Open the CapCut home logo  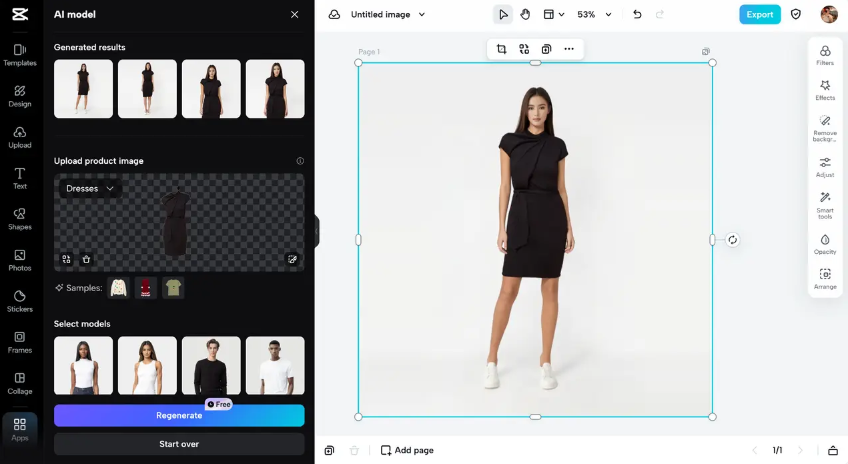(20, 14)
